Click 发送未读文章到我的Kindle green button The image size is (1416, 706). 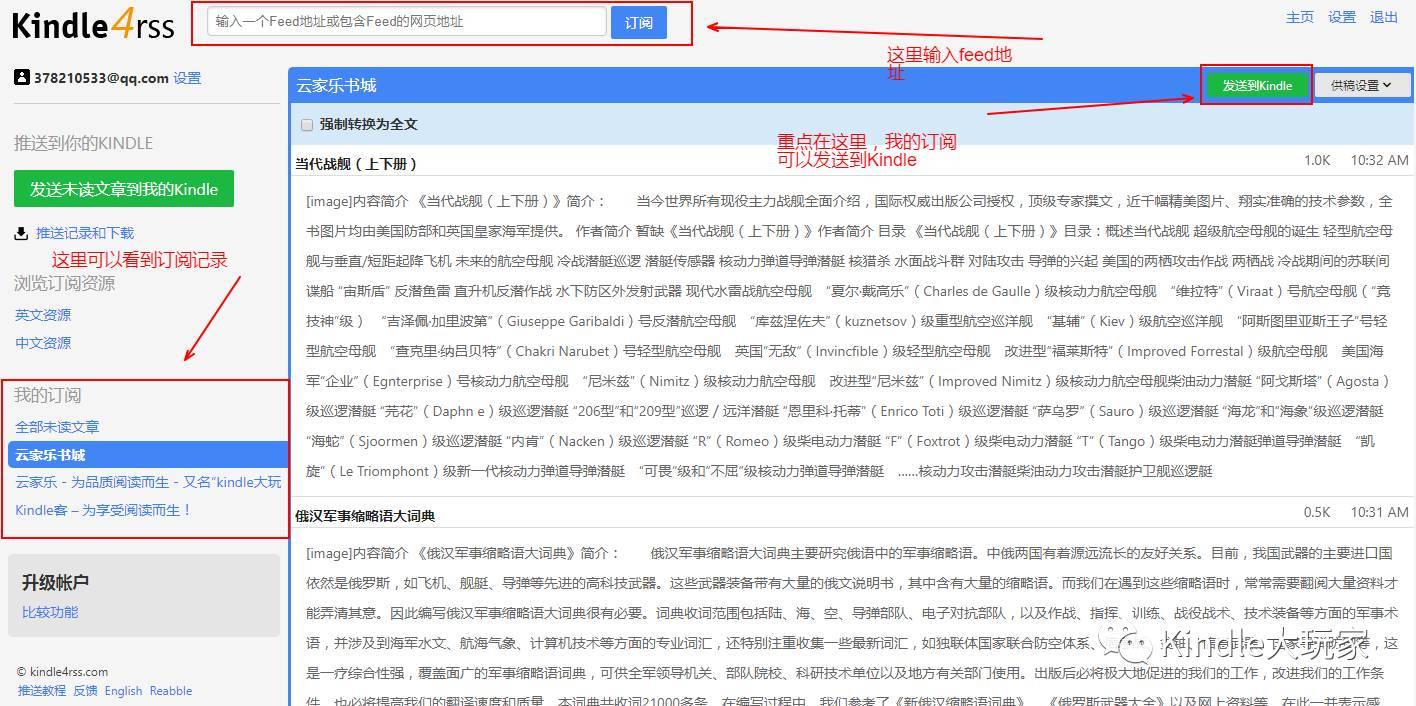pos(124,189)
